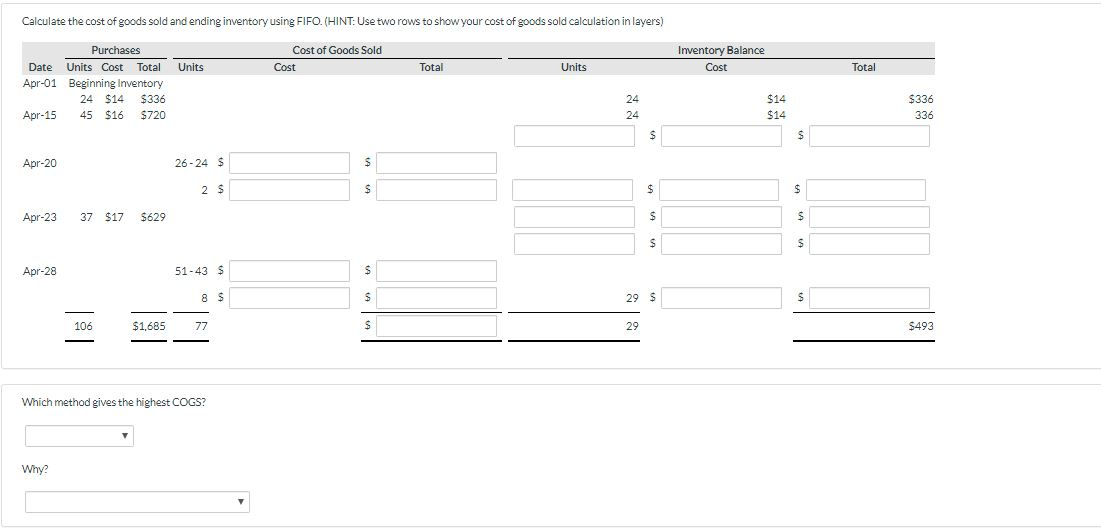Click the 'Apr-15' date label
The width and height of the screenshot is (1101, 528).
pyautogui.click(x=40, y=115)
